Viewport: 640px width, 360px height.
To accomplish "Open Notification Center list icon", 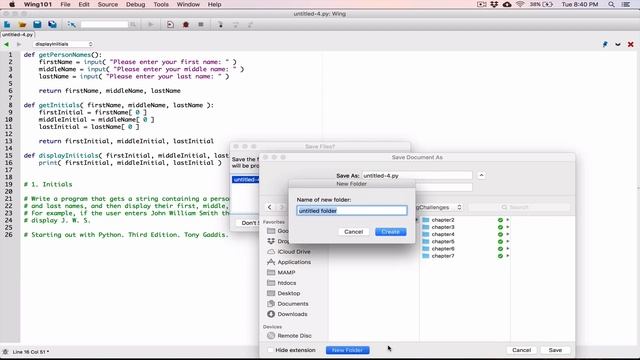I will point(626,4).
